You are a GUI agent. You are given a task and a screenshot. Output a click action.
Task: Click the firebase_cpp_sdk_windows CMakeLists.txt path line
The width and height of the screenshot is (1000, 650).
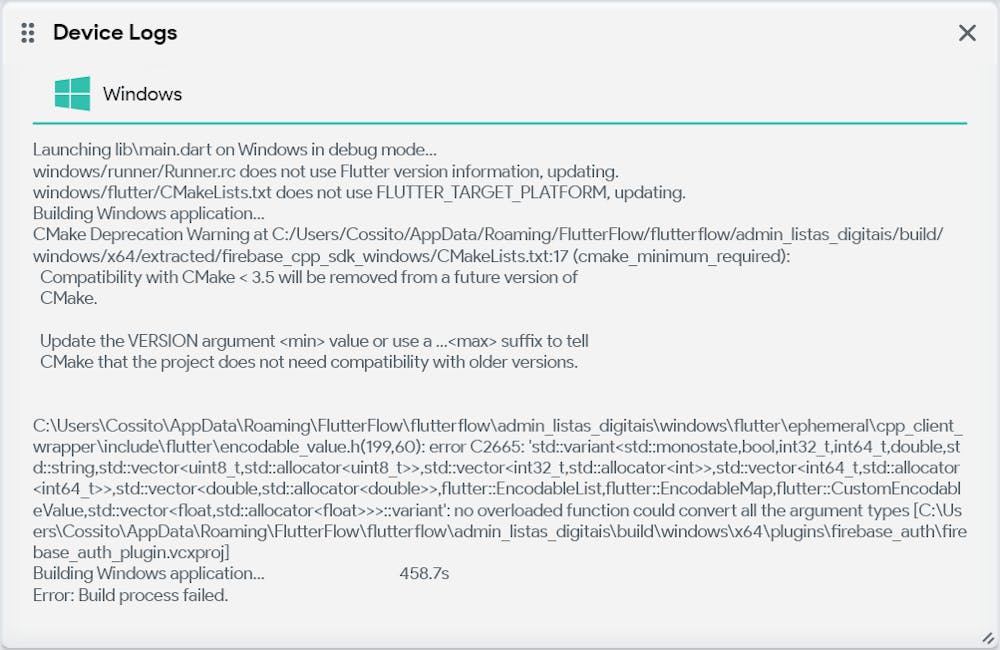411,256
